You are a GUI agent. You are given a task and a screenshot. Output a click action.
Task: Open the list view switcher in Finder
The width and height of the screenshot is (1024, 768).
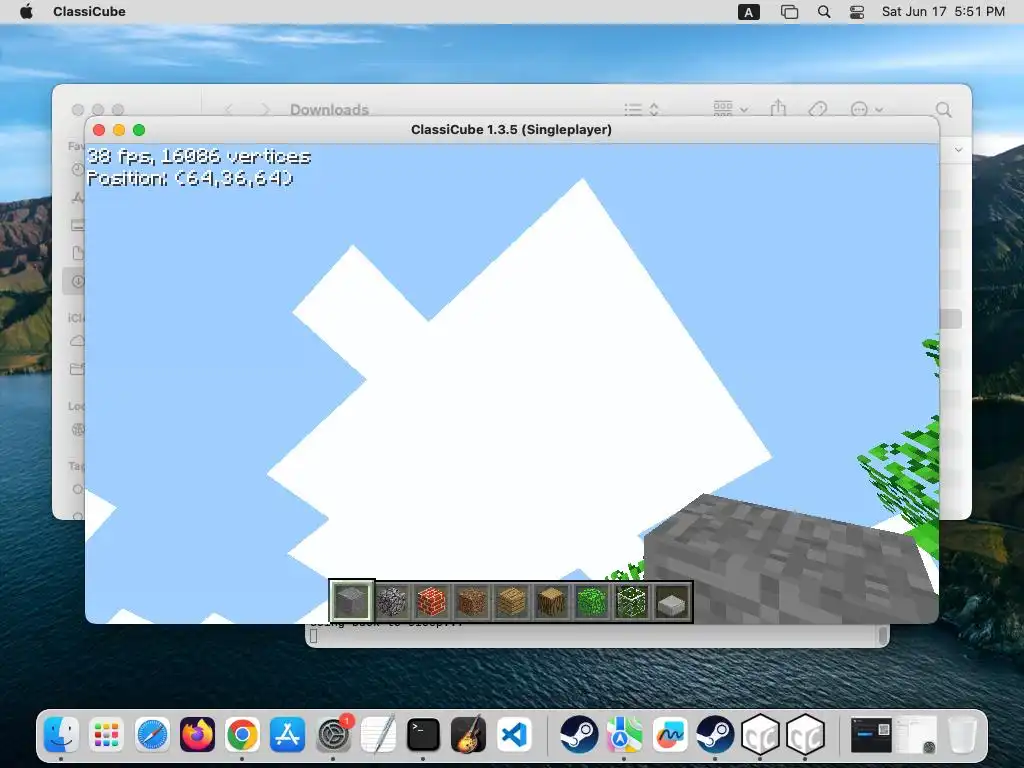641,109
